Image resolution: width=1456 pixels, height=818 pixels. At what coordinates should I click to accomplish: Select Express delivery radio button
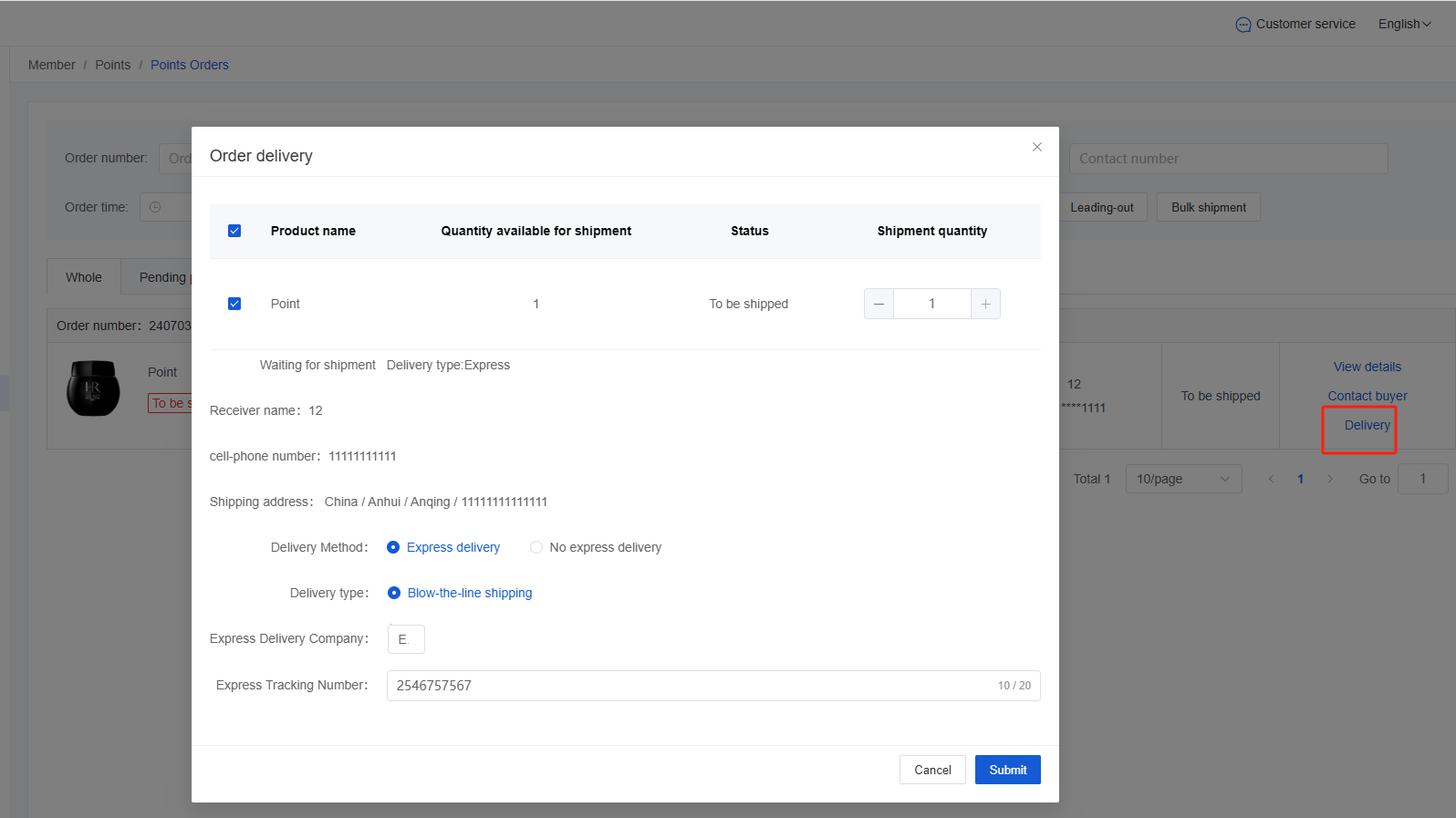(x=393, y=547)
